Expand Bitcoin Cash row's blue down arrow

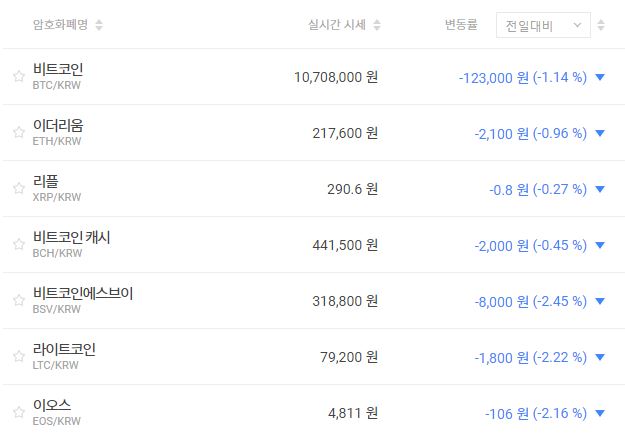coord(600,245)
